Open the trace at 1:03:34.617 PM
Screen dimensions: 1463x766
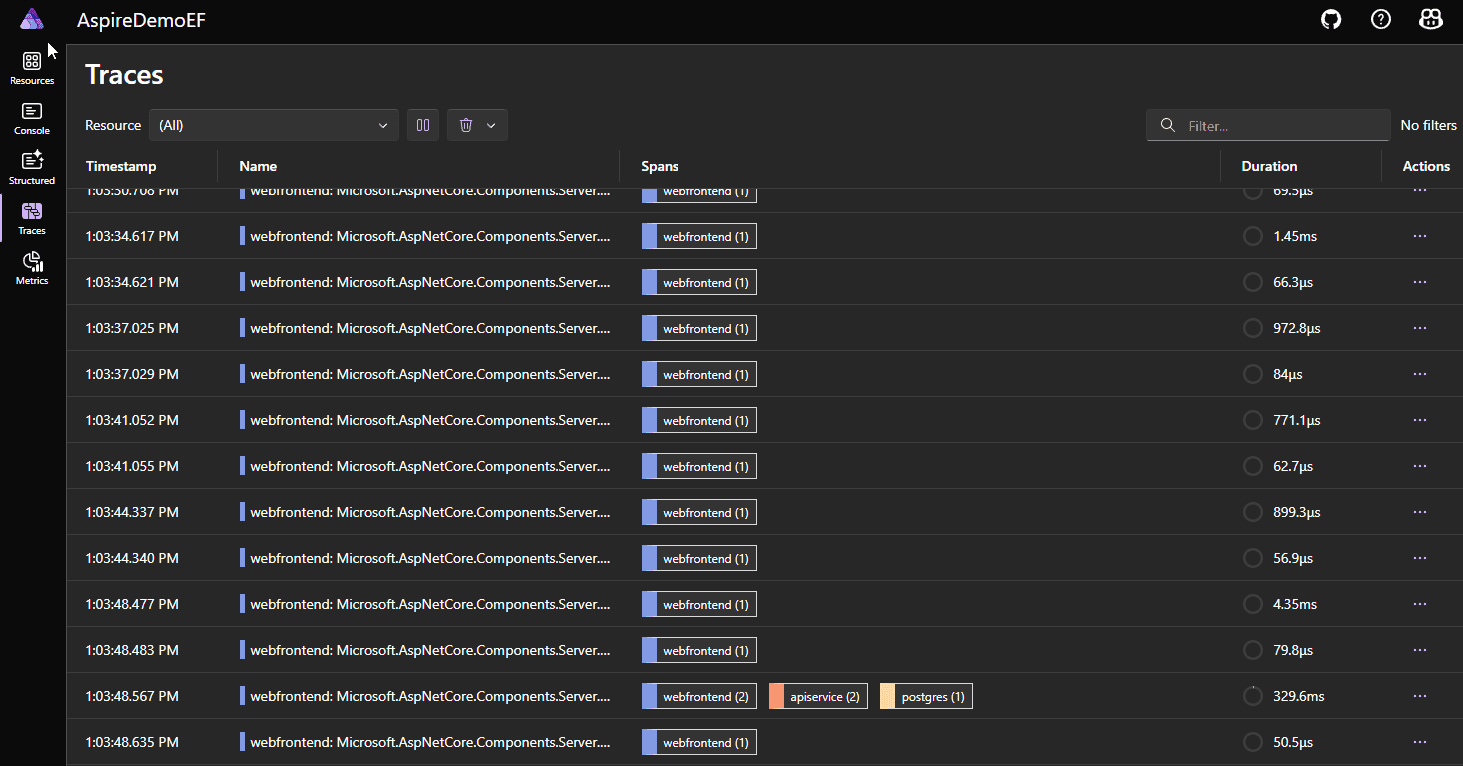[430, 236]
